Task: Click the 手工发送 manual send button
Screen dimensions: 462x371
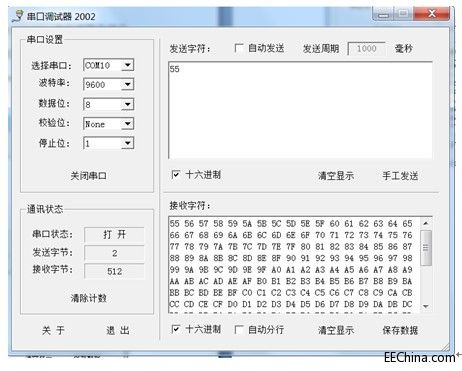Action: [400, 176]
